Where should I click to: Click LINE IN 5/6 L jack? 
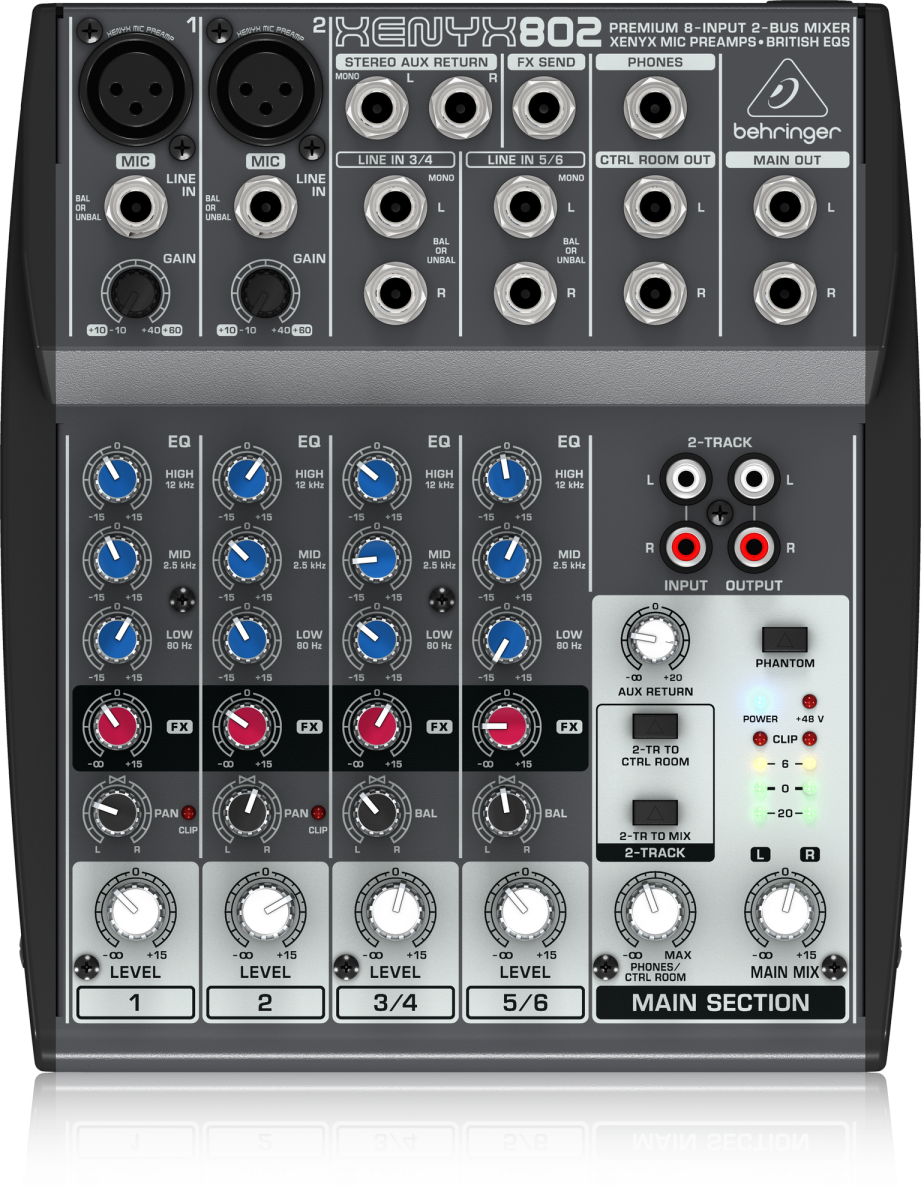tap(526, 207)
